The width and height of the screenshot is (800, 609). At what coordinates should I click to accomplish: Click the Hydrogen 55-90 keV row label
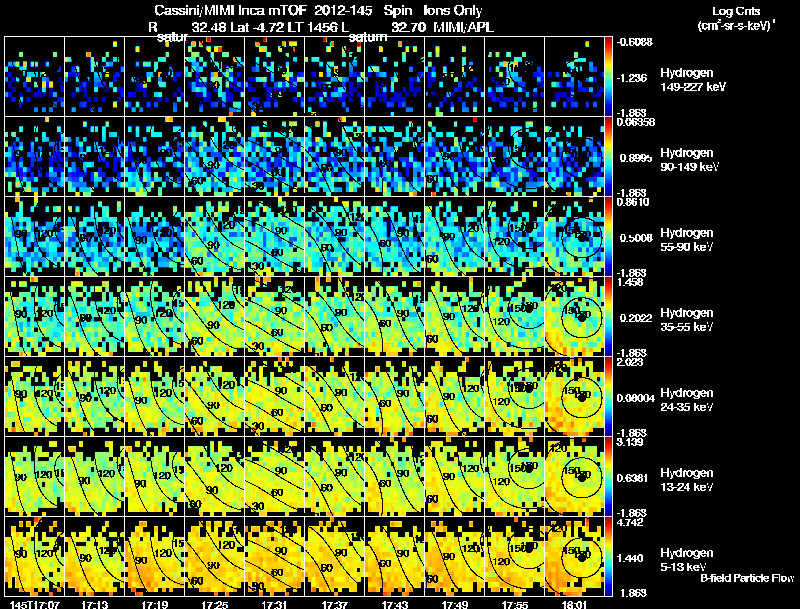(687, 240)
